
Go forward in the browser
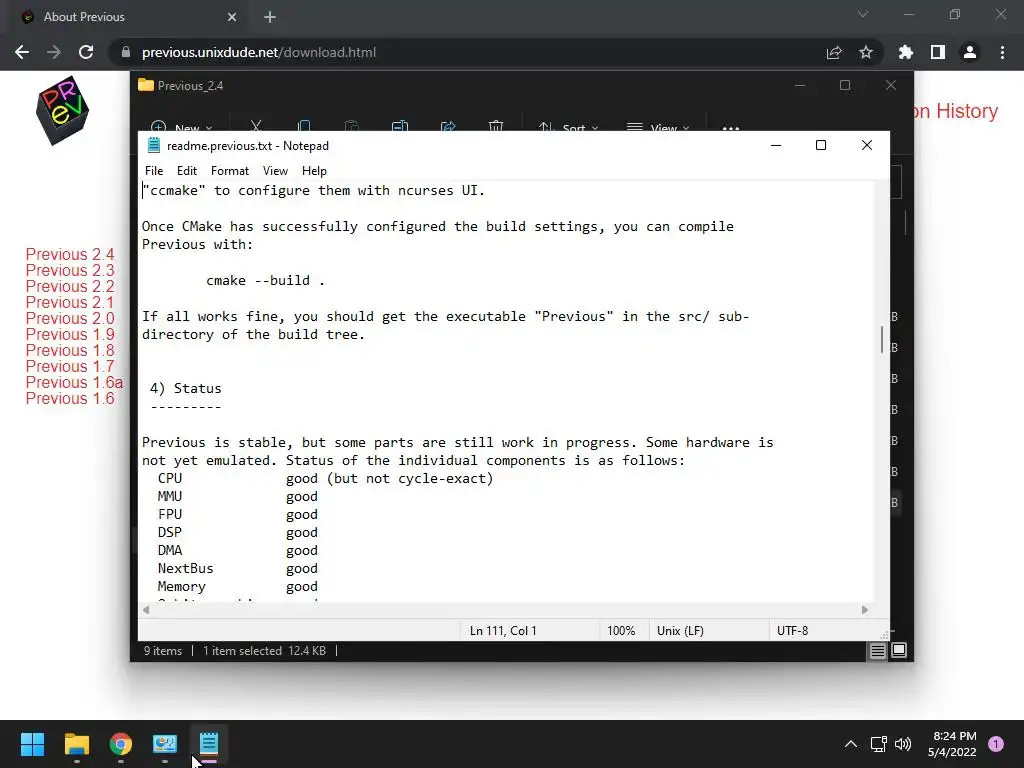point(54,52)
